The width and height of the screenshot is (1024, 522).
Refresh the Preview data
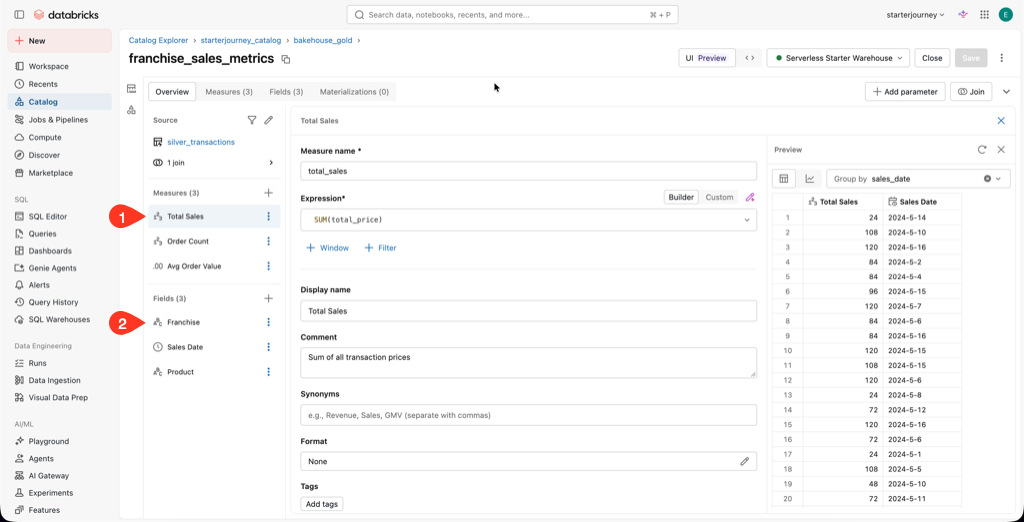[x=982, y=150]
